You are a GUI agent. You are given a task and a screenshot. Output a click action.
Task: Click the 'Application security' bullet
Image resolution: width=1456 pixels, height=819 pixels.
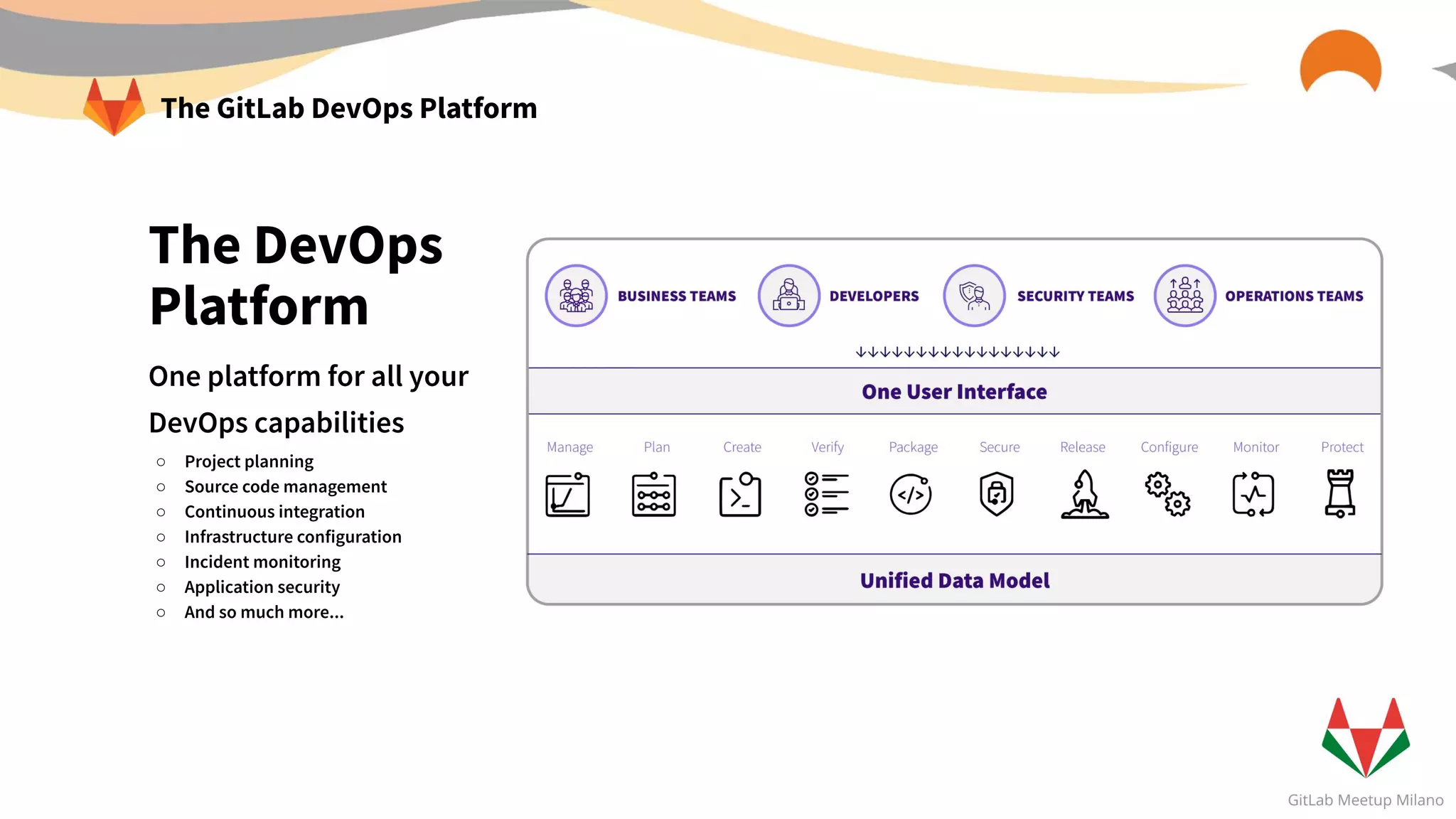[x=262, y=587]
